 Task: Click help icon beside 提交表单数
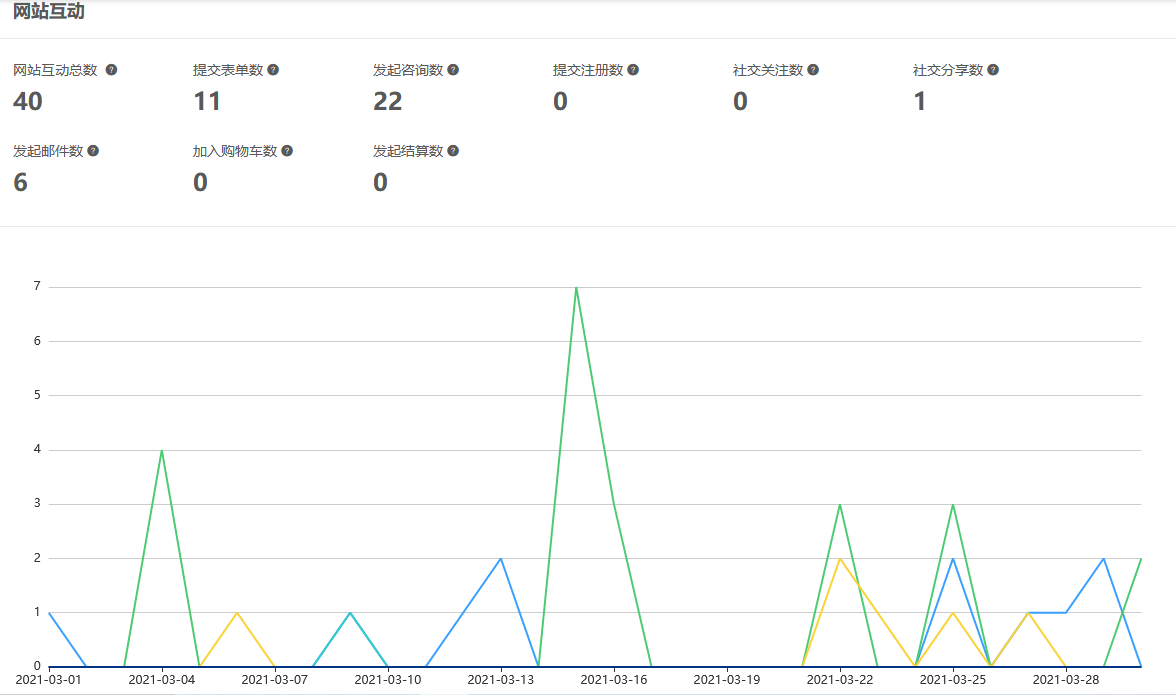click(x=273, y=70)
